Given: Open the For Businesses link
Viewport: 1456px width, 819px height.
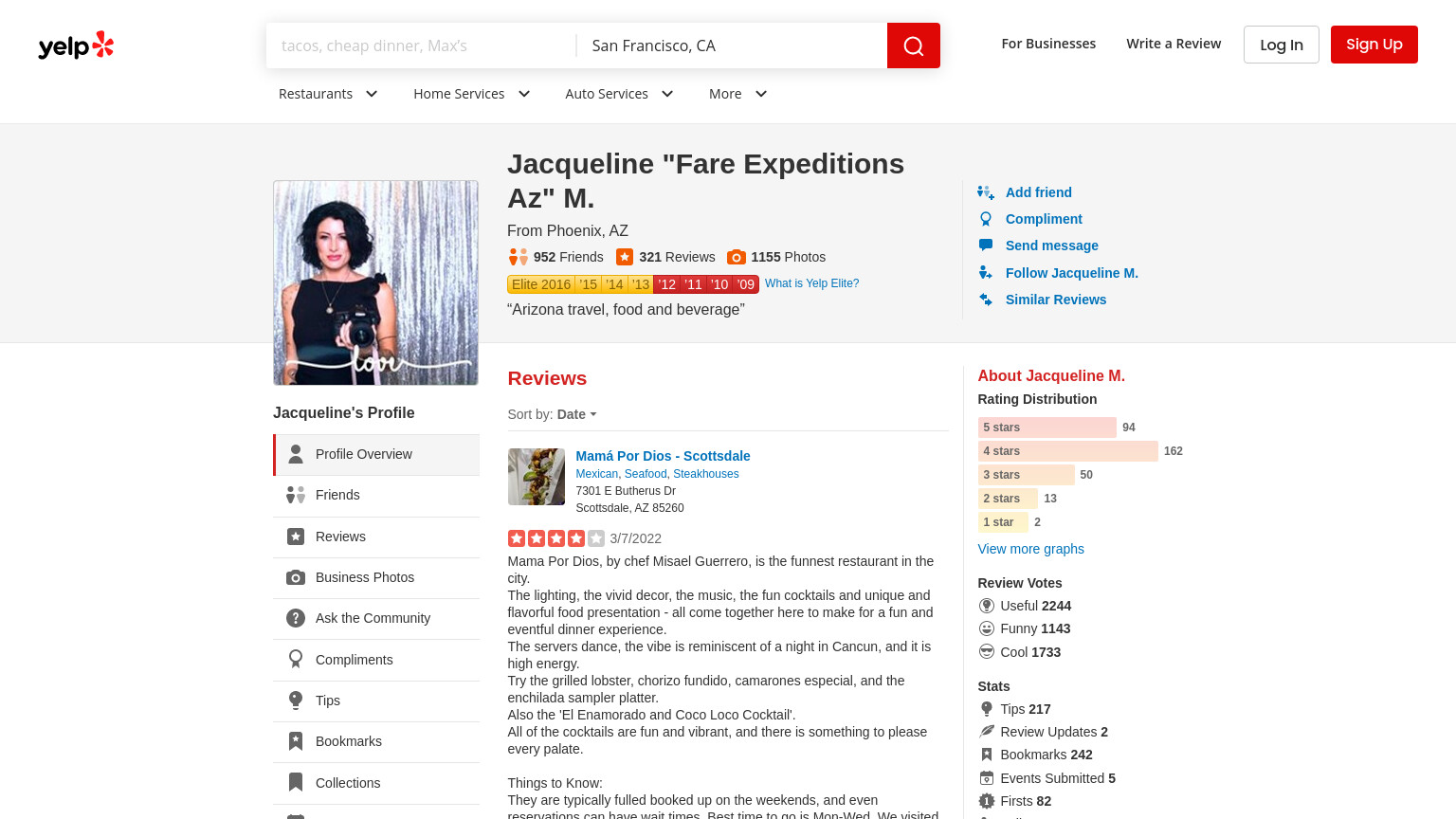Looking at the screenshot, I should tap(1048, 44).
